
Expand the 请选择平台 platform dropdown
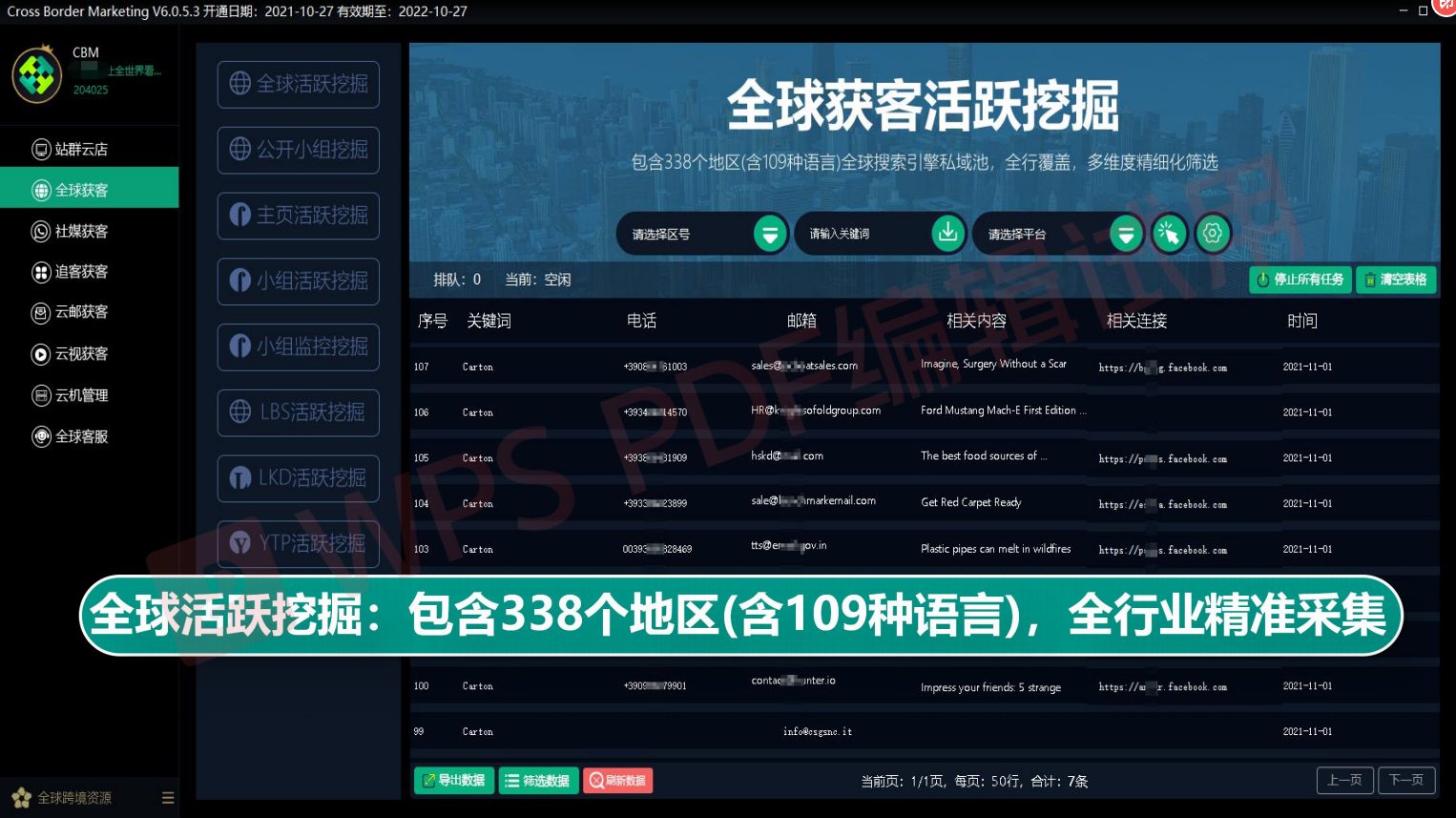pyautogui.click(x=1125, y=234)
